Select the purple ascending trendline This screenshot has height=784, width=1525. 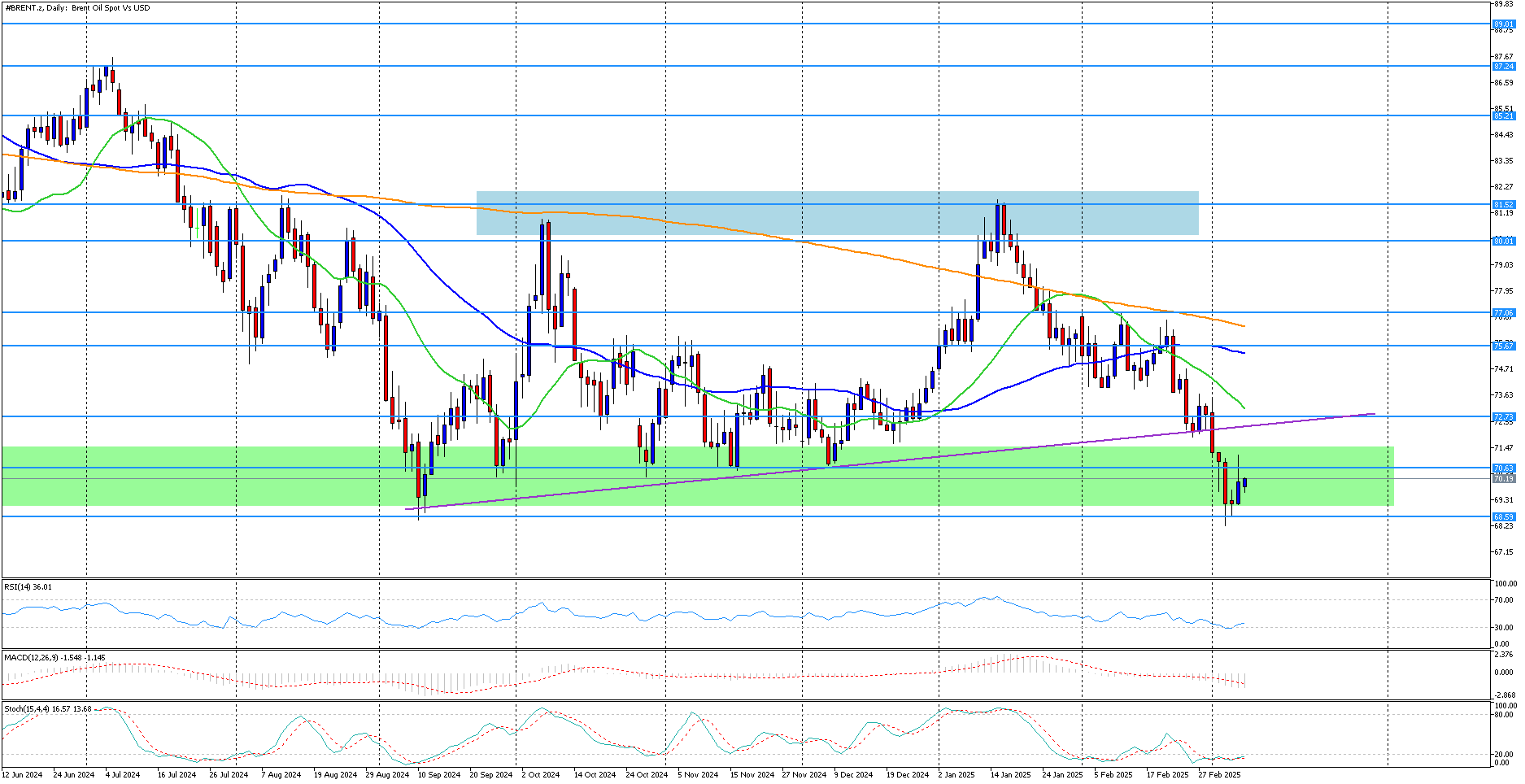(890, 461)
